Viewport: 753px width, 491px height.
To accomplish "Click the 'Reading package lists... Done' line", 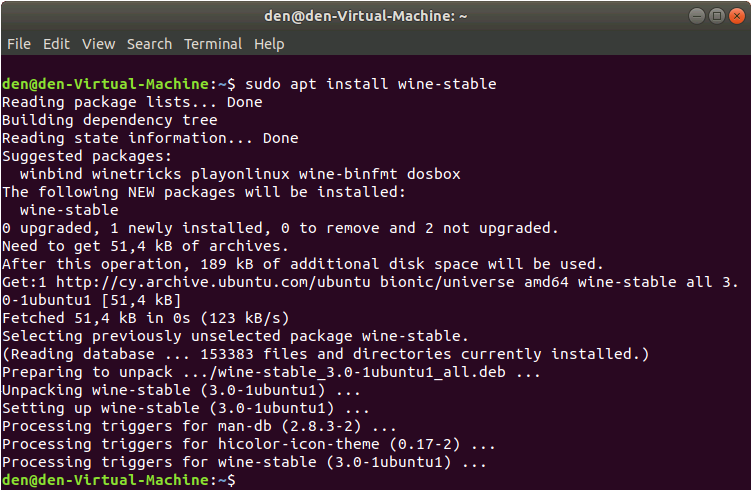I will (x=132, y=102).
